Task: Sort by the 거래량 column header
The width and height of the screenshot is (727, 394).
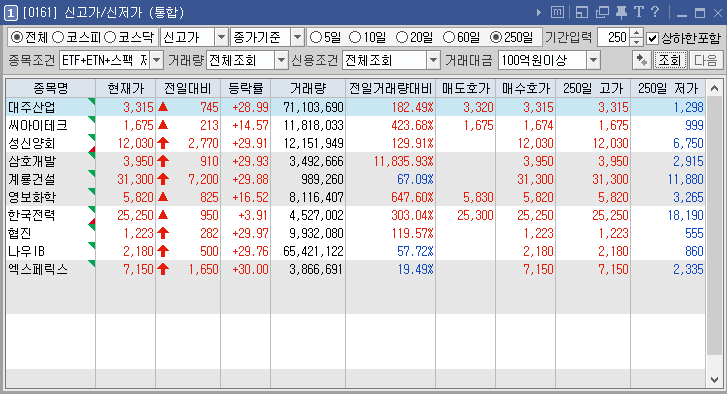Action: coord(308,88)
